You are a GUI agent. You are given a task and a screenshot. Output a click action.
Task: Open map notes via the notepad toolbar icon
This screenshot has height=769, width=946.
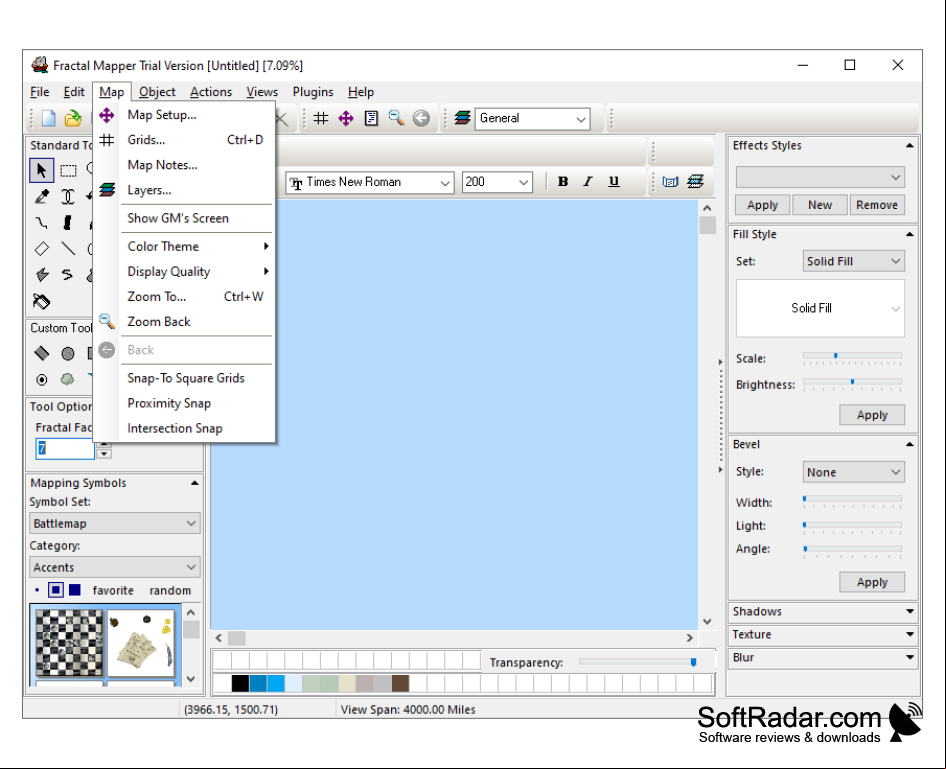pyautogui.click(x=371, y=118)
